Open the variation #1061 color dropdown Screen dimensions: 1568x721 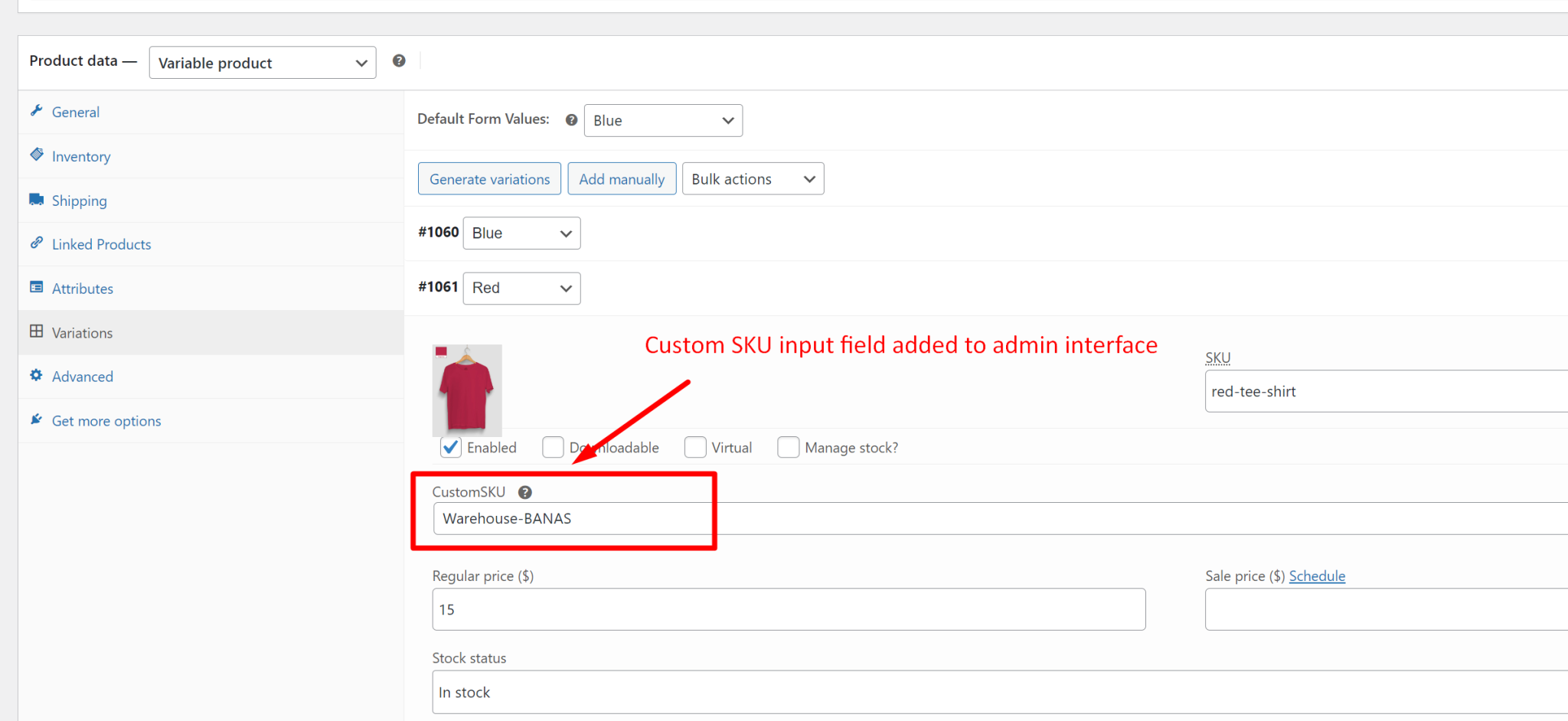click(x=521, y=288)
